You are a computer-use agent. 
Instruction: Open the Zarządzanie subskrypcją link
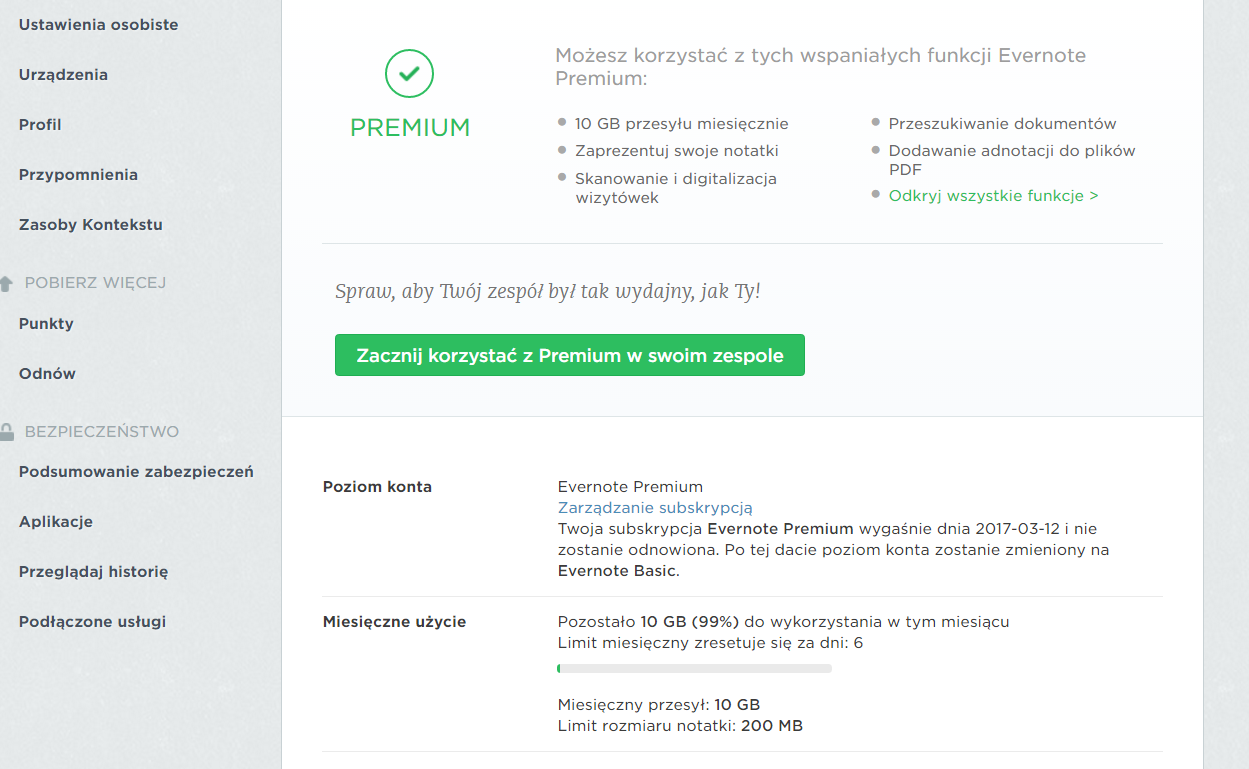pos(655,508)
